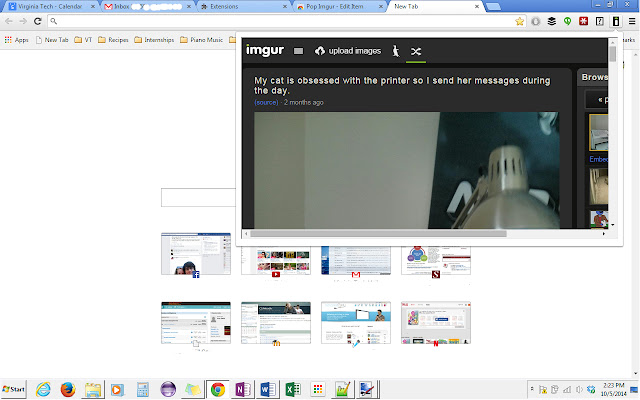Click the popup horizontal scrollbar thumb
This screenshot has height=400, width=640.
(x=378, y=234)
